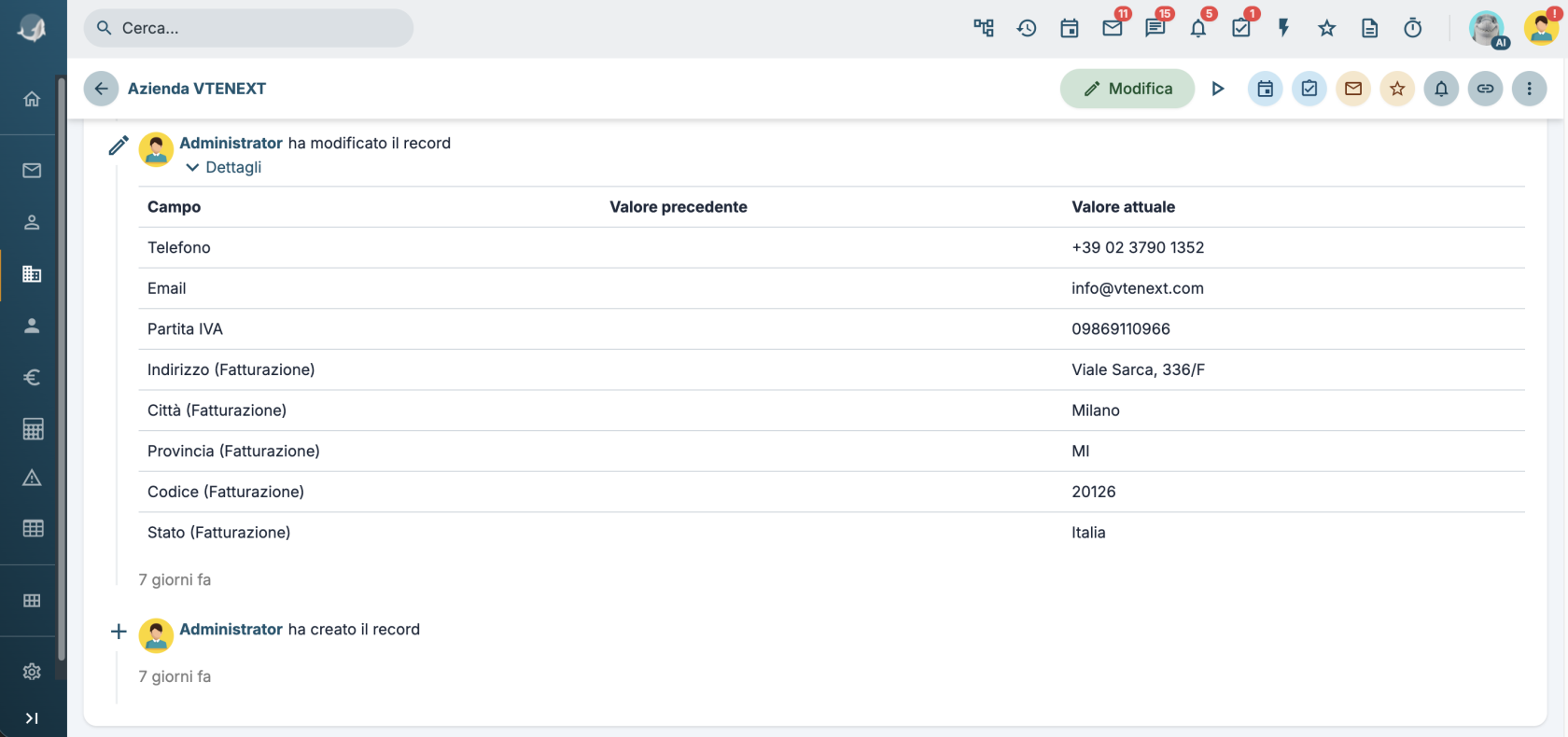The image size is (1568, 737).
Task: Click the Modifica button
Action: tap(1127, 89)
